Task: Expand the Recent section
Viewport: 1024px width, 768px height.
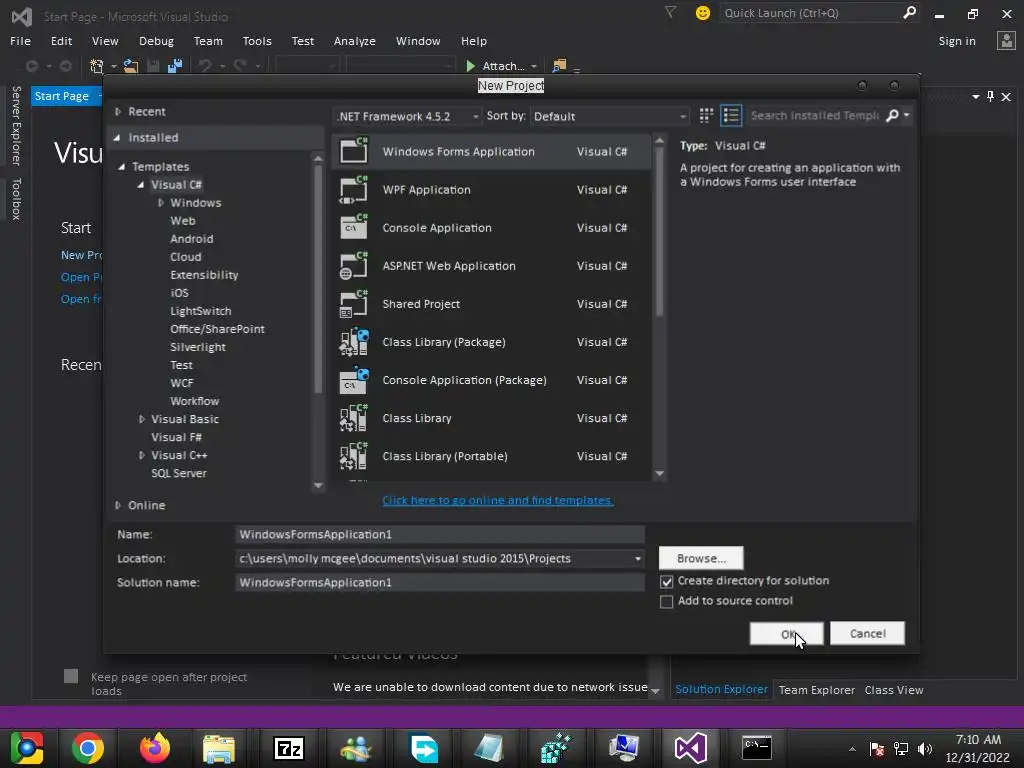Action: click(x=118, y=112)
